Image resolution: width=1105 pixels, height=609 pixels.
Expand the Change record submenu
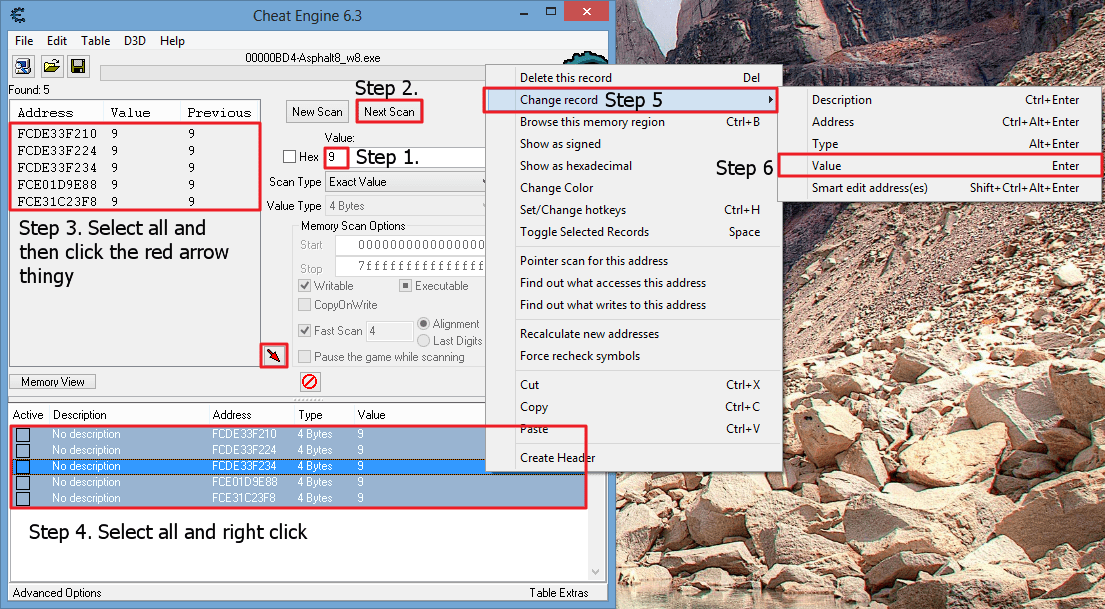point(633,100)
